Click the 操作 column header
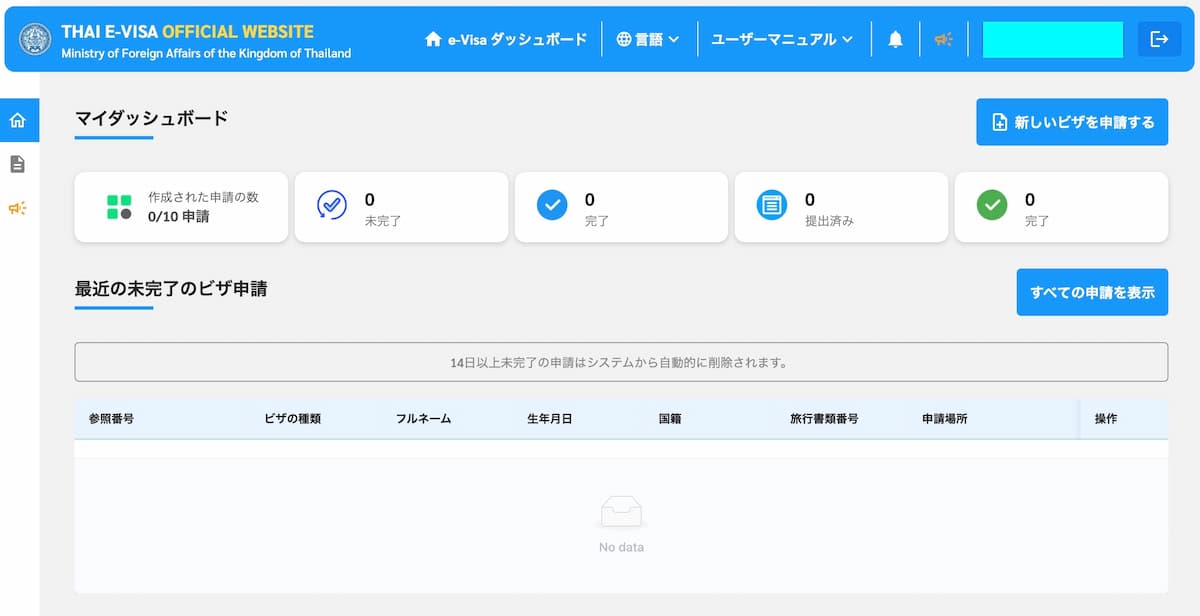This screenshot has width=1200, height=616. (1106, 419)
